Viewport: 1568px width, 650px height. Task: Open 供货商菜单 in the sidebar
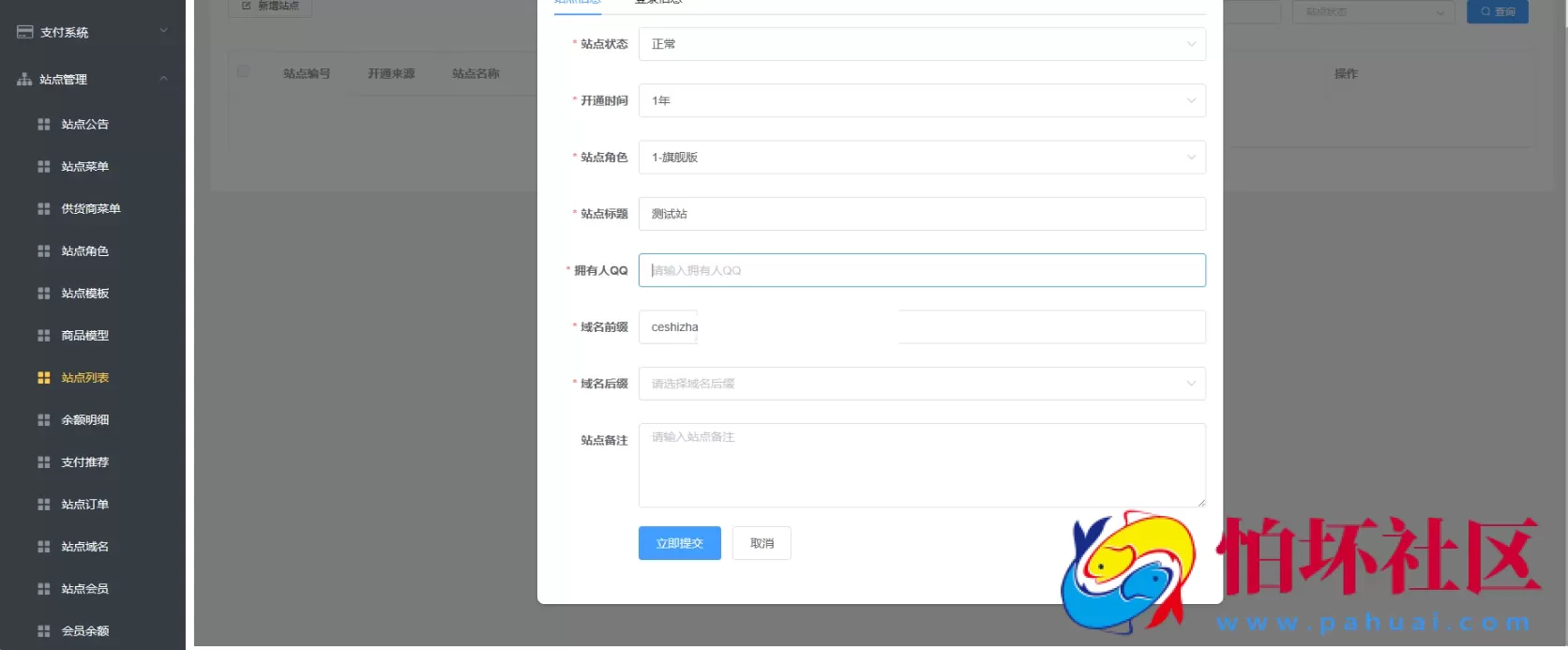pyautogui.click(x=91, y=208)
